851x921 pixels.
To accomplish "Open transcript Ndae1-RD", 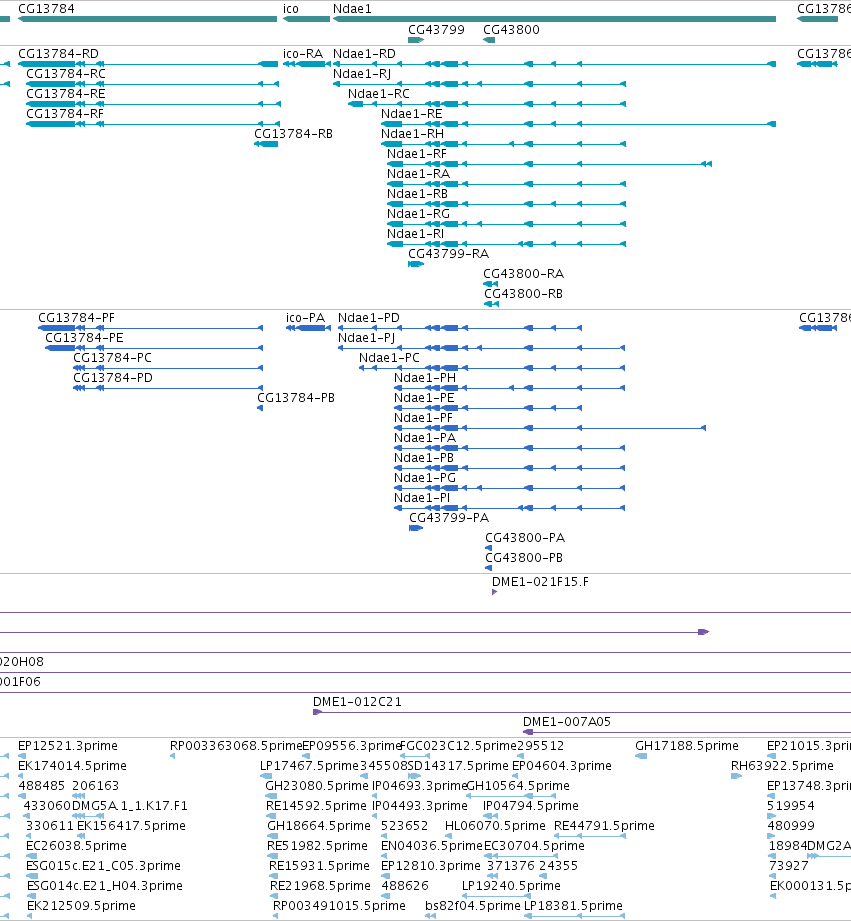I will pos(364,53).
